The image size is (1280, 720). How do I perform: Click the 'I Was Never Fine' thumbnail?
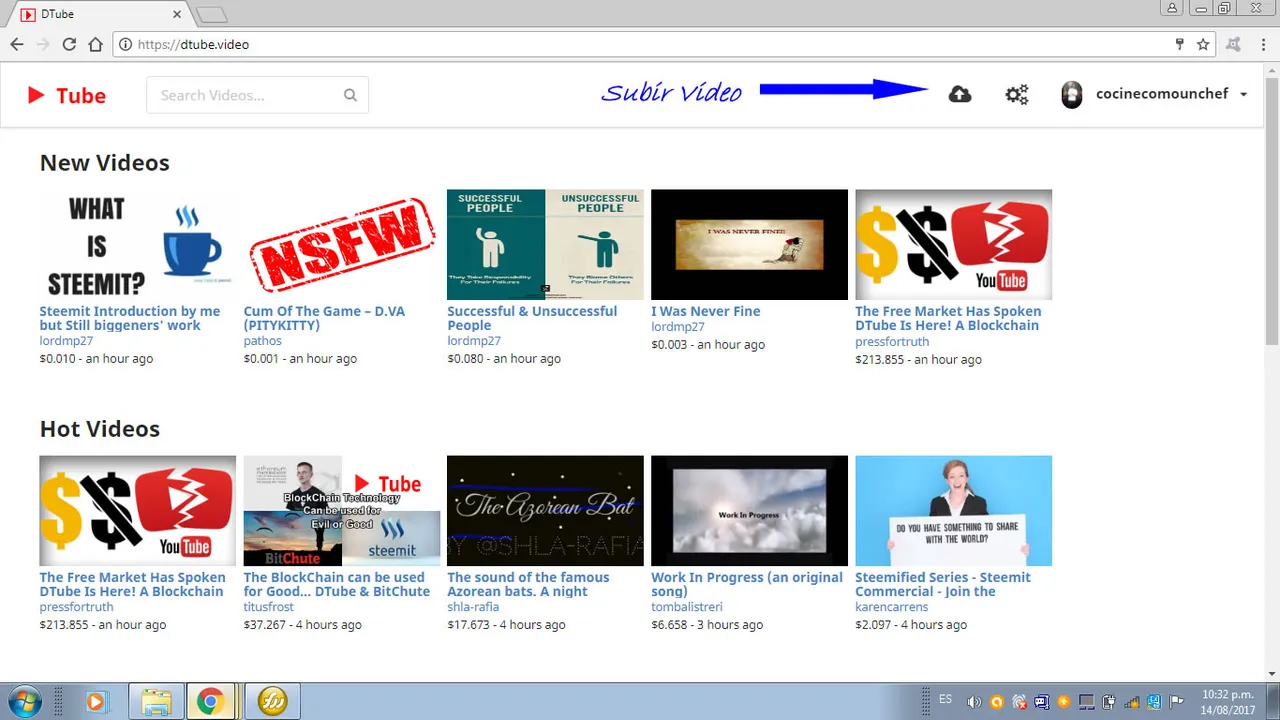(x=749, y=245)
